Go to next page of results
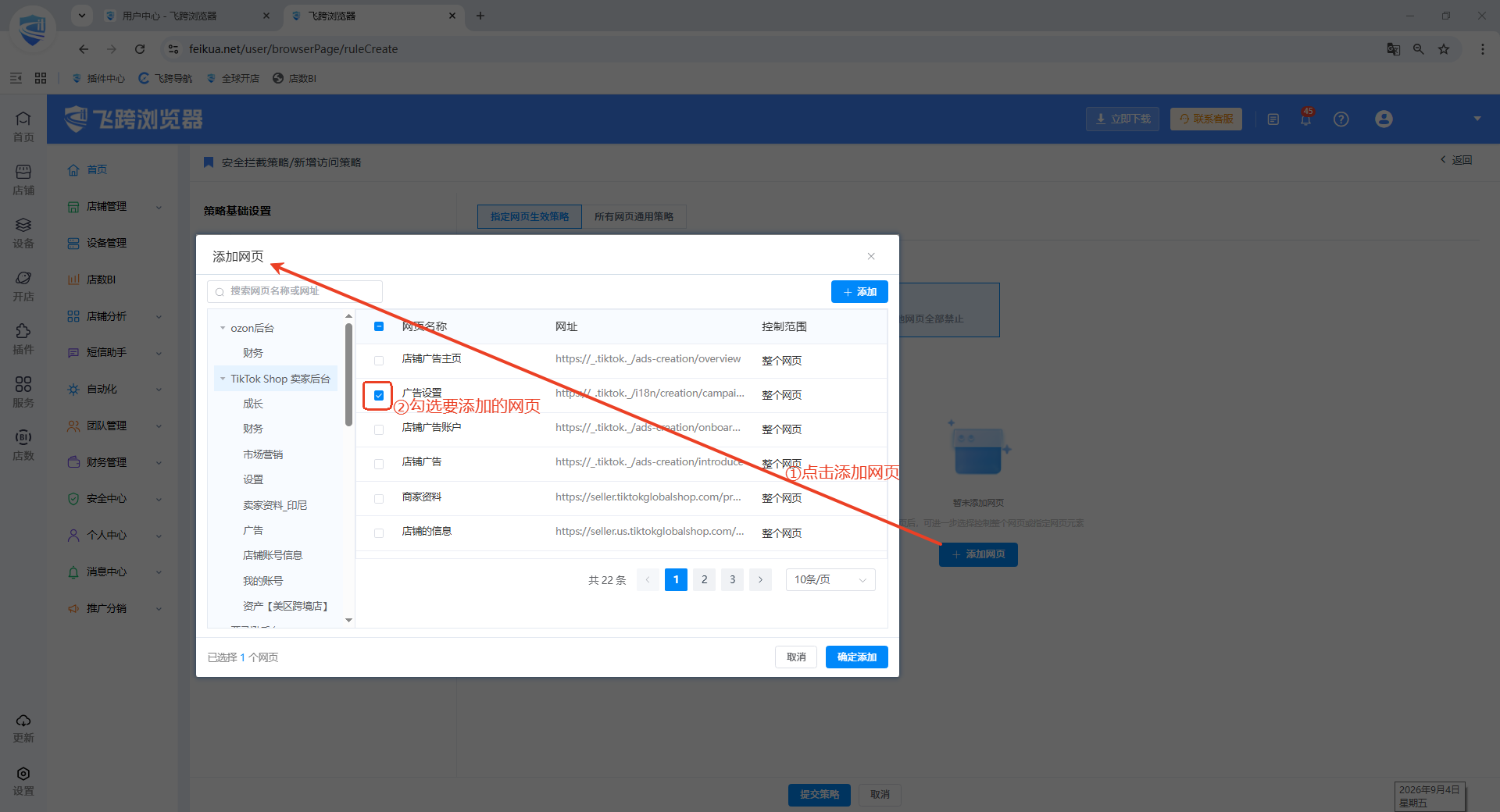This screenshot has height=812, width=1500. click(x=760, y=579)
